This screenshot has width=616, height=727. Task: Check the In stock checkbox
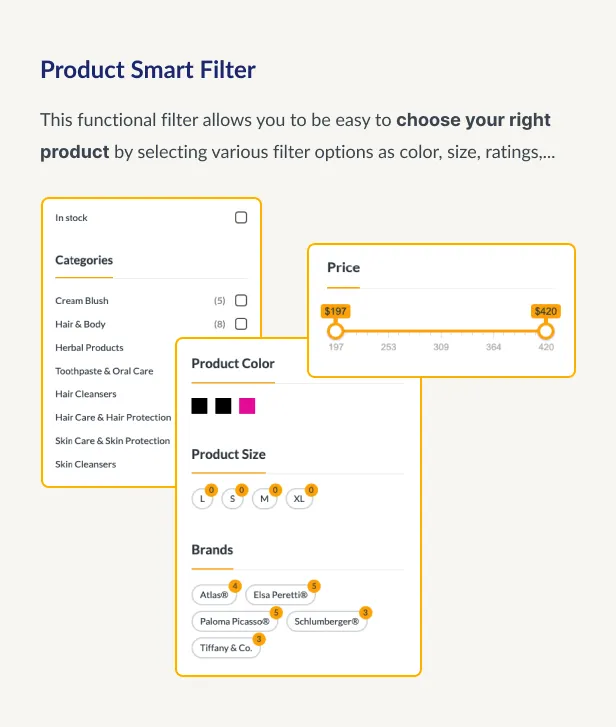click(241, 218)
